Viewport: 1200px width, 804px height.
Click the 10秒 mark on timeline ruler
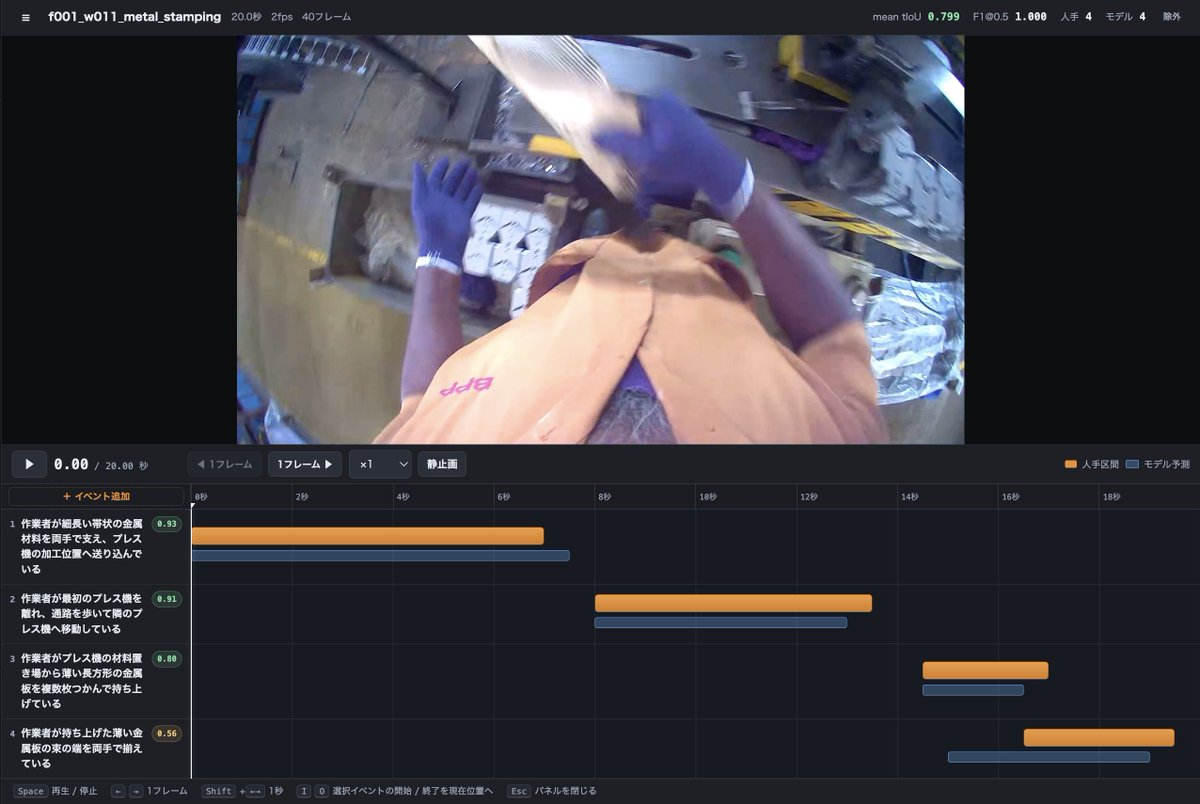point(707,497)
